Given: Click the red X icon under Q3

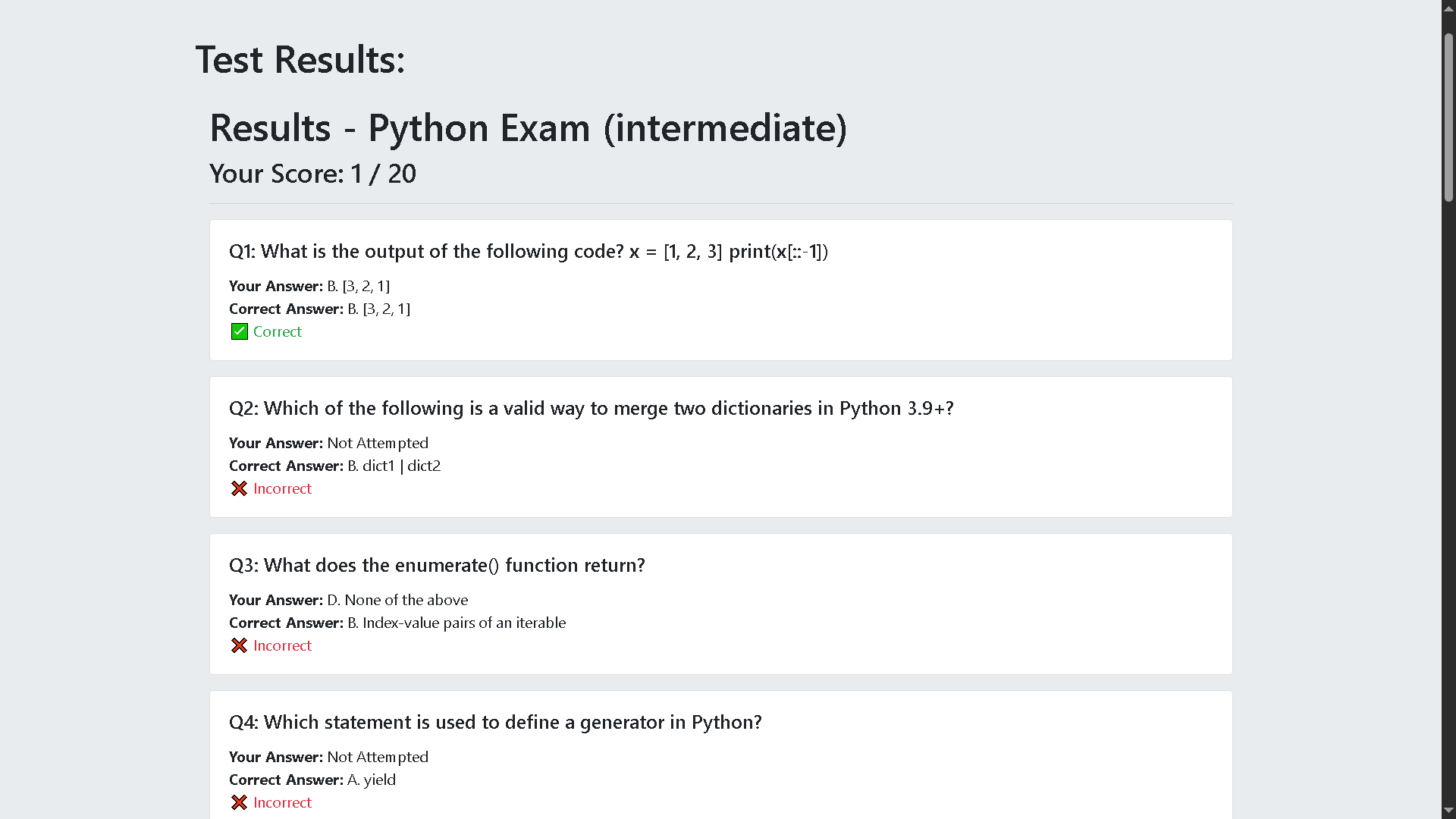Looking at the screenshot, I should click(x=239, y=645).
